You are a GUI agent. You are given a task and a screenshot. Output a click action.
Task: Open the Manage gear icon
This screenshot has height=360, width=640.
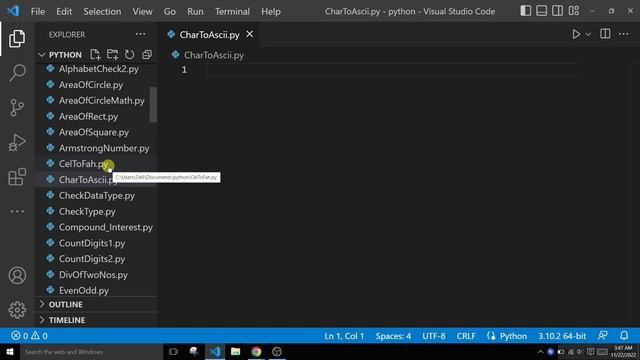[x=17, y=310]
